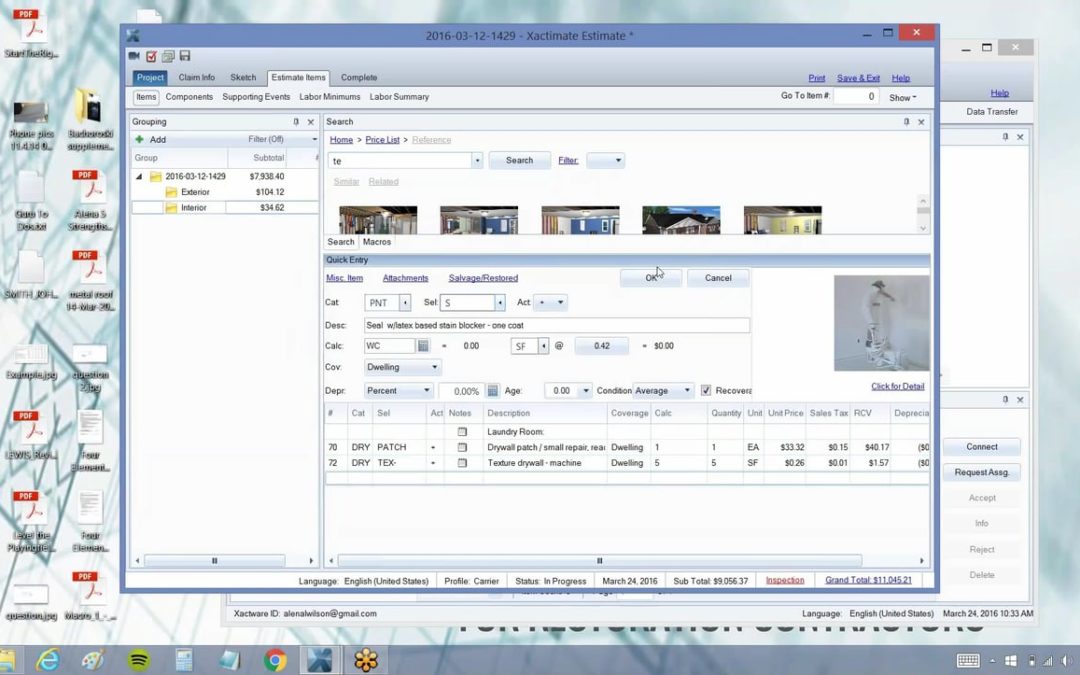Open Spotify from the taskbar
Viewport: 1080px width, 675px height.
coord(138,661)
